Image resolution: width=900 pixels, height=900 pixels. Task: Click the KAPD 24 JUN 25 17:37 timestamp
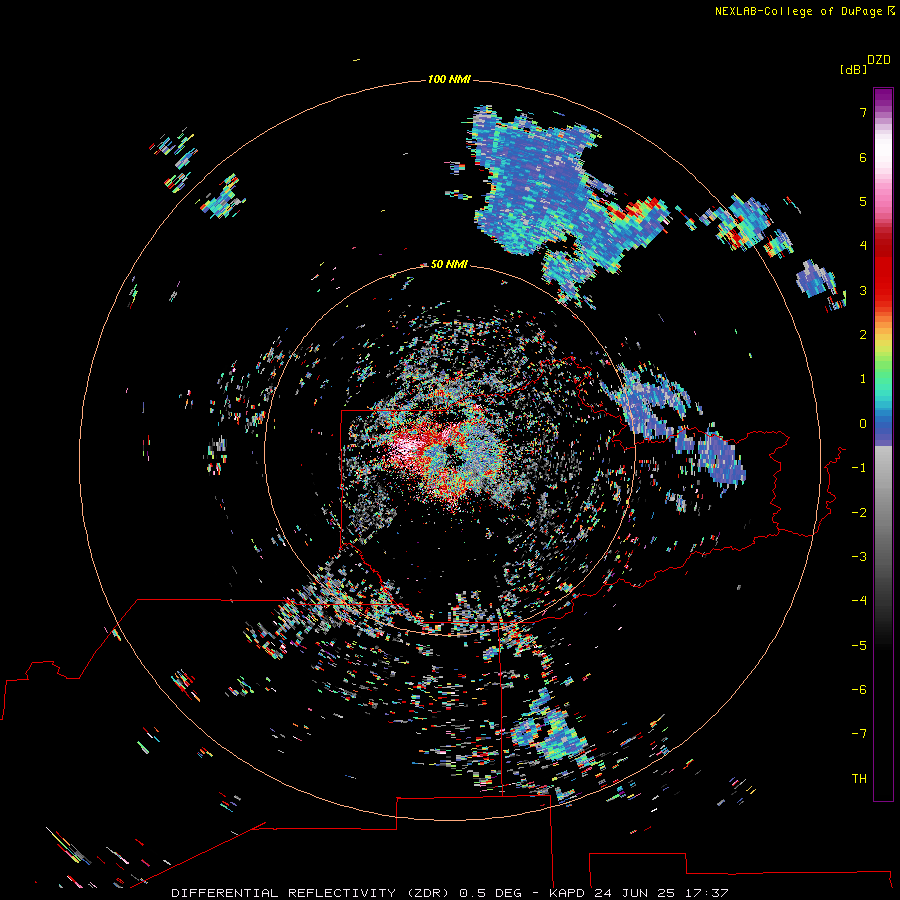pyautogui.click(x=638, y=893)
